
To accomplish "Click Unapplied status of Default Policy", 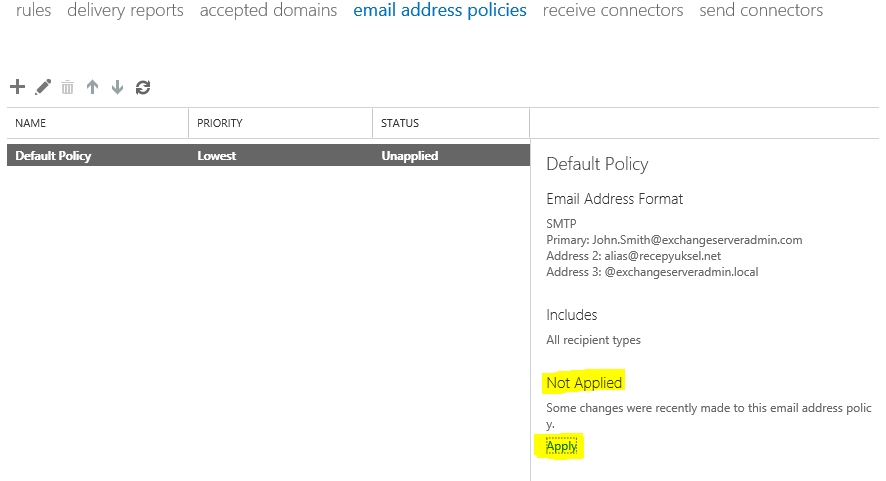I will pyautogui.click(x=410, y=156).
